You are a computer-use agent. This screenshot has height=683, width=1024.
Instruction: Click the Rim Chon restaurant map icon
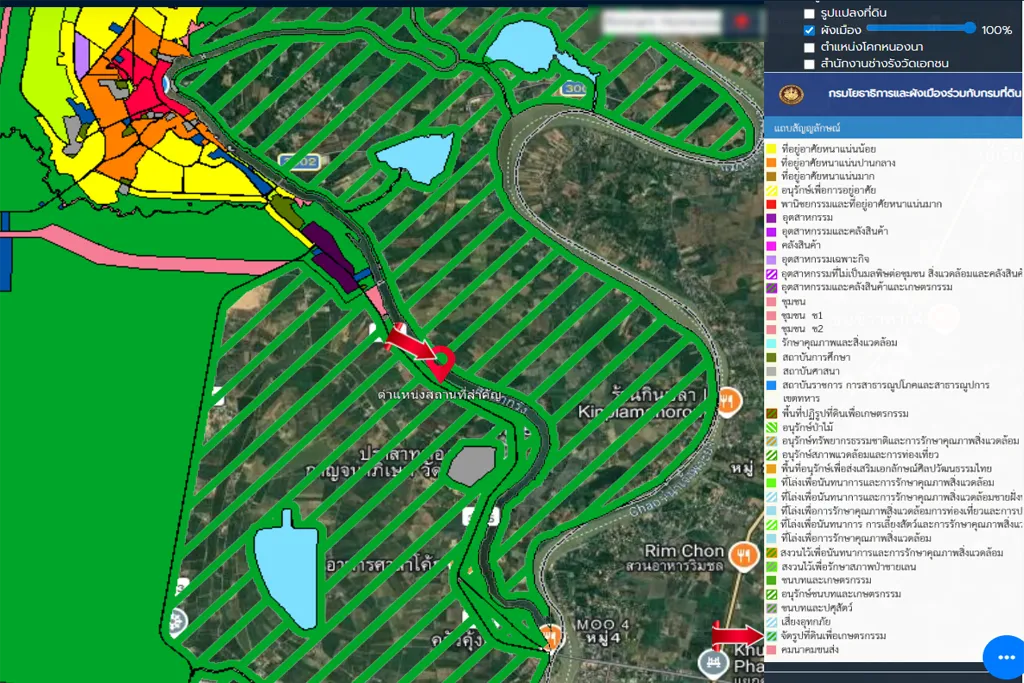741,555
